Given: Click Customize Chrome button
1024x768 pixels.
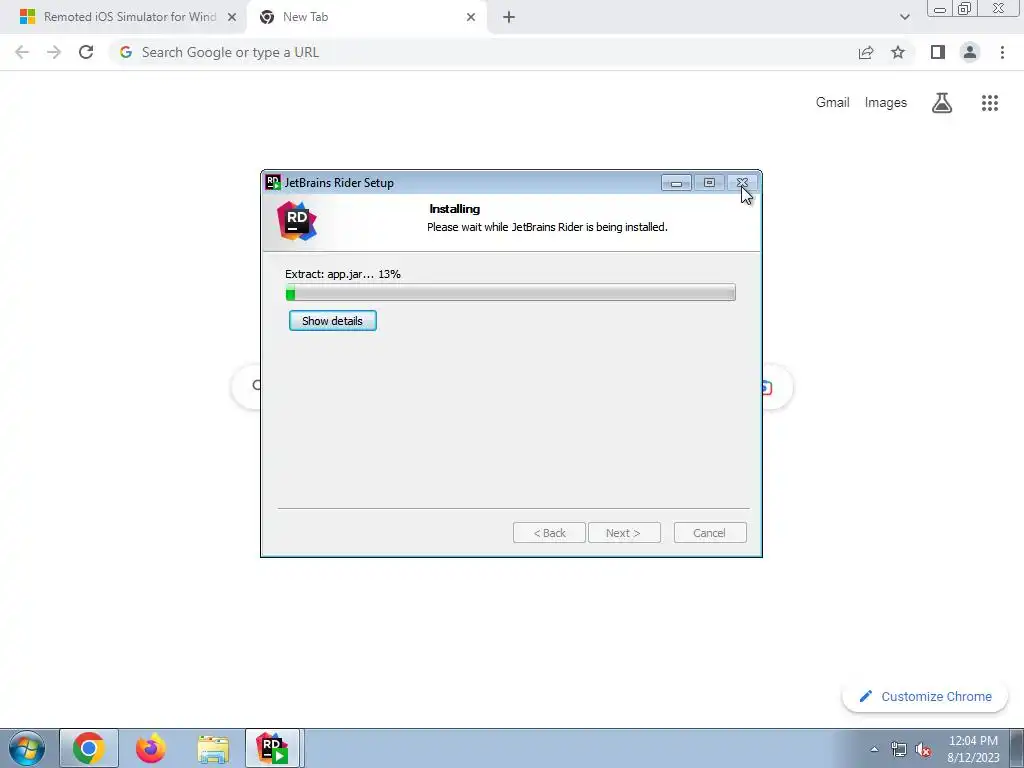Looking at the screenshot, I should coord(925,697).
